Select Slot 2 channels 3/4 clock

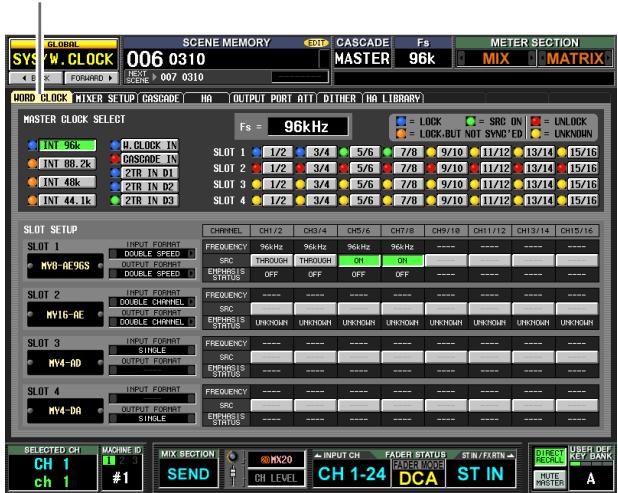(x=321, y=168)
